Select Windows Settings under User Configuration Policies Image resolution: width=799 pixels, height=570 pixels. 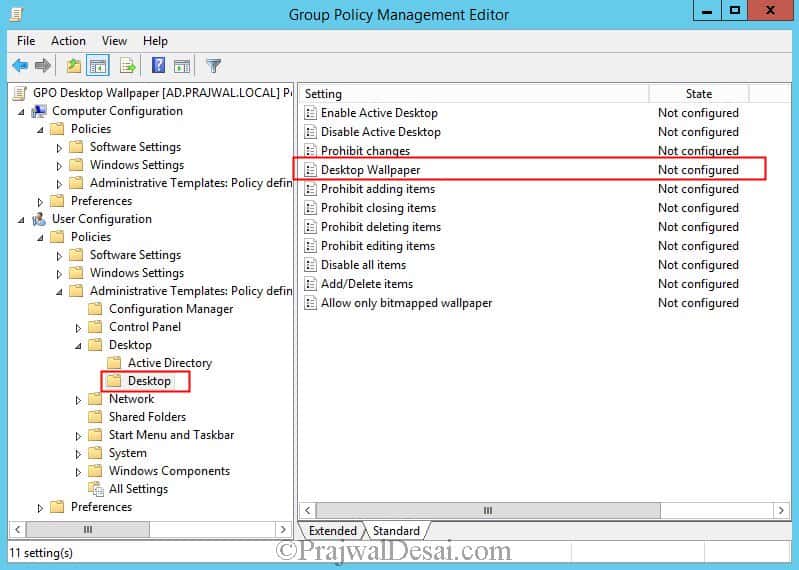(x=137, y=273)
